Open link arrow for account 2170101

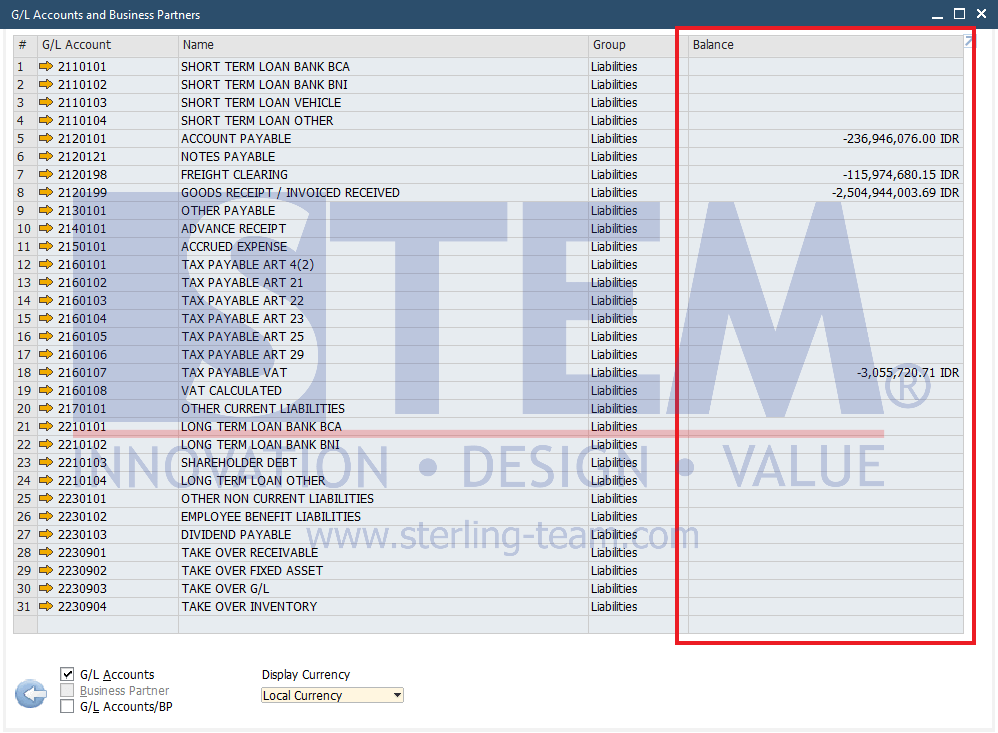click(x=46, y=408)
